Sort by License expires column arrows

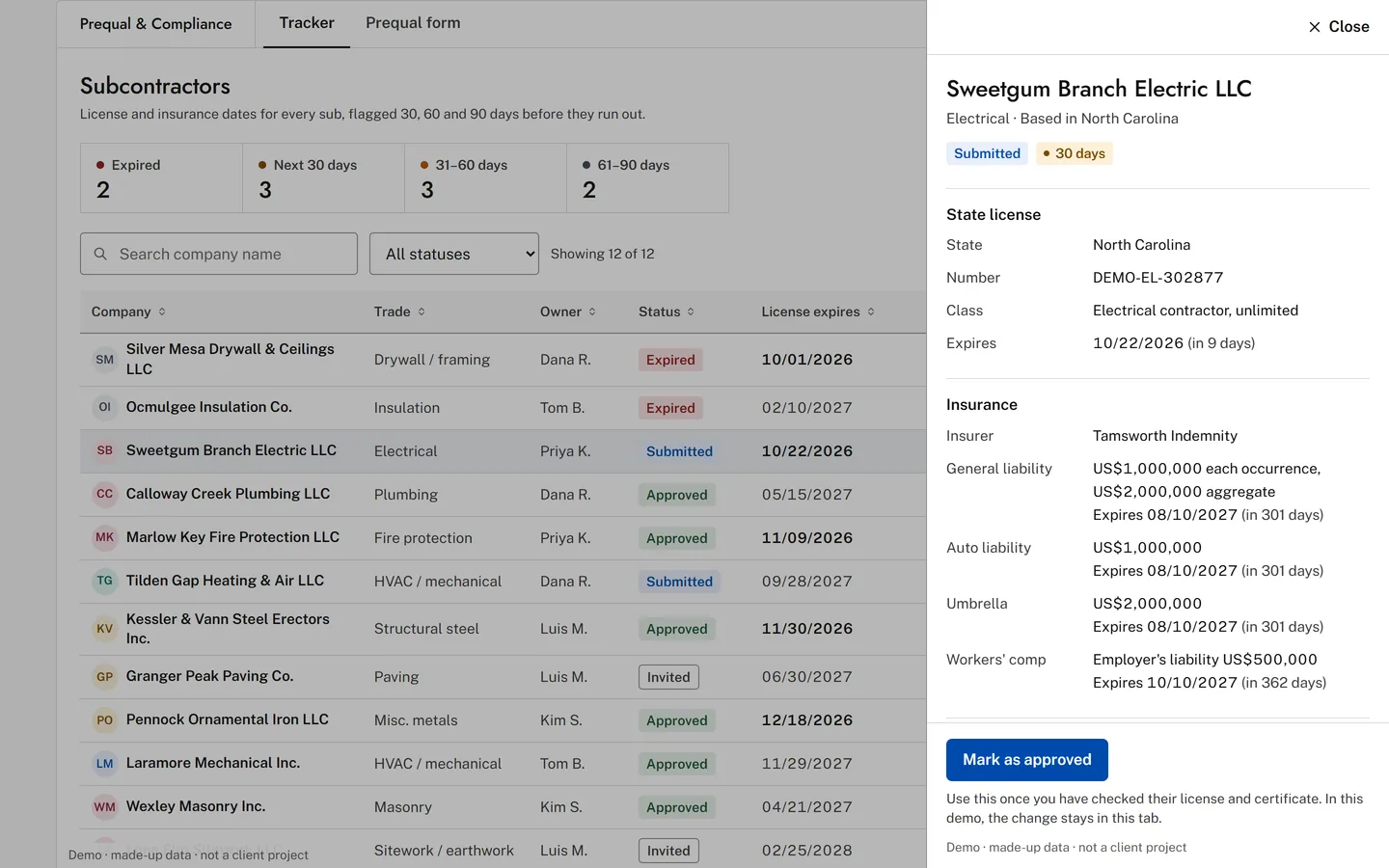[871, 312]
